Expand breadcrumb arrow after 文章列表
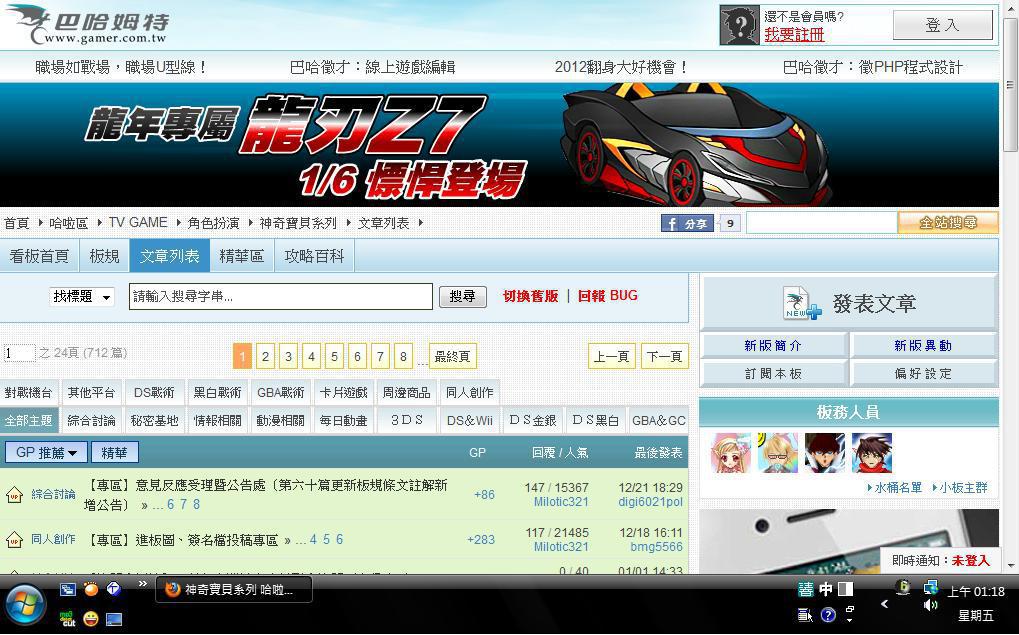 coord(420,223)
